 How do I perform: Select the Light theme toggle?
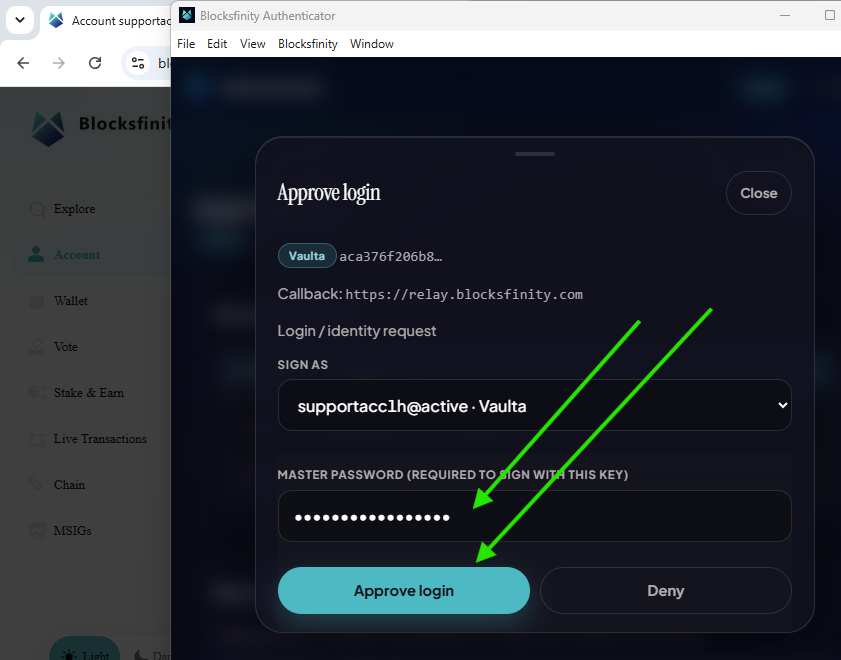(85, 651)
